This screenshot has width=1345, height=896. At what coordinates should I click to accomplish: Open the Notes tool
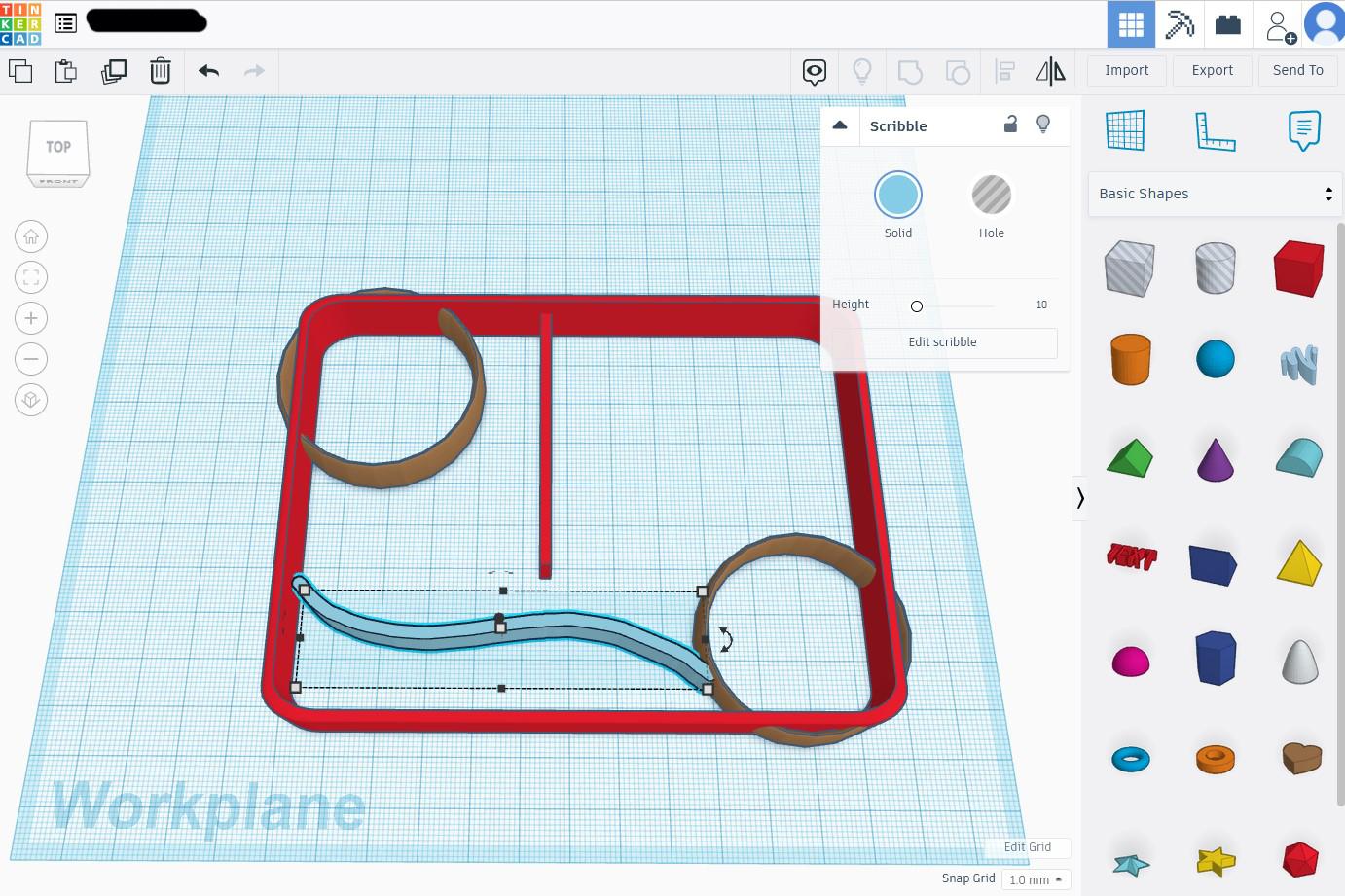(x=1304, y=130)
